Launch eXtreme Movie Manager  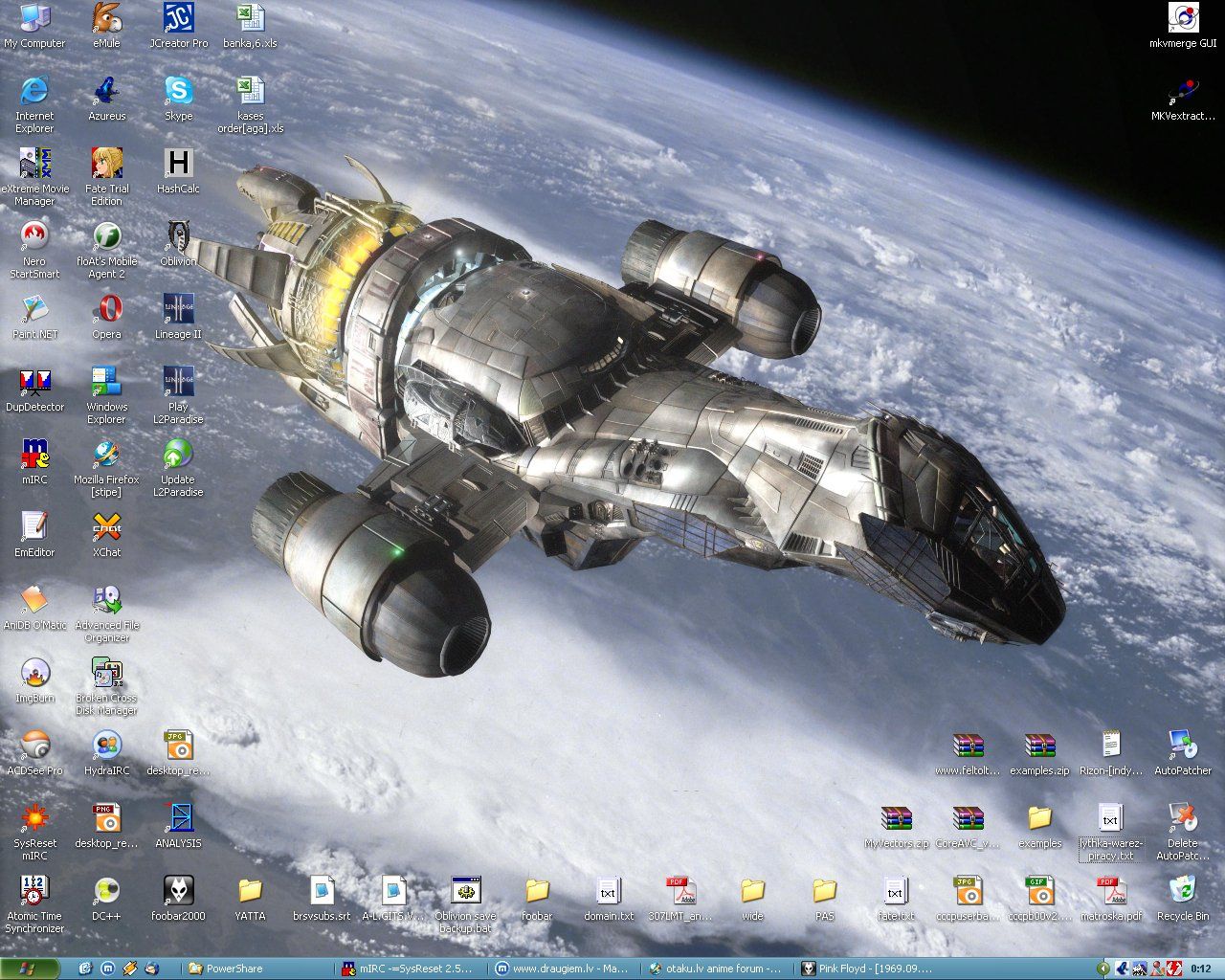[x=34, y=177]
